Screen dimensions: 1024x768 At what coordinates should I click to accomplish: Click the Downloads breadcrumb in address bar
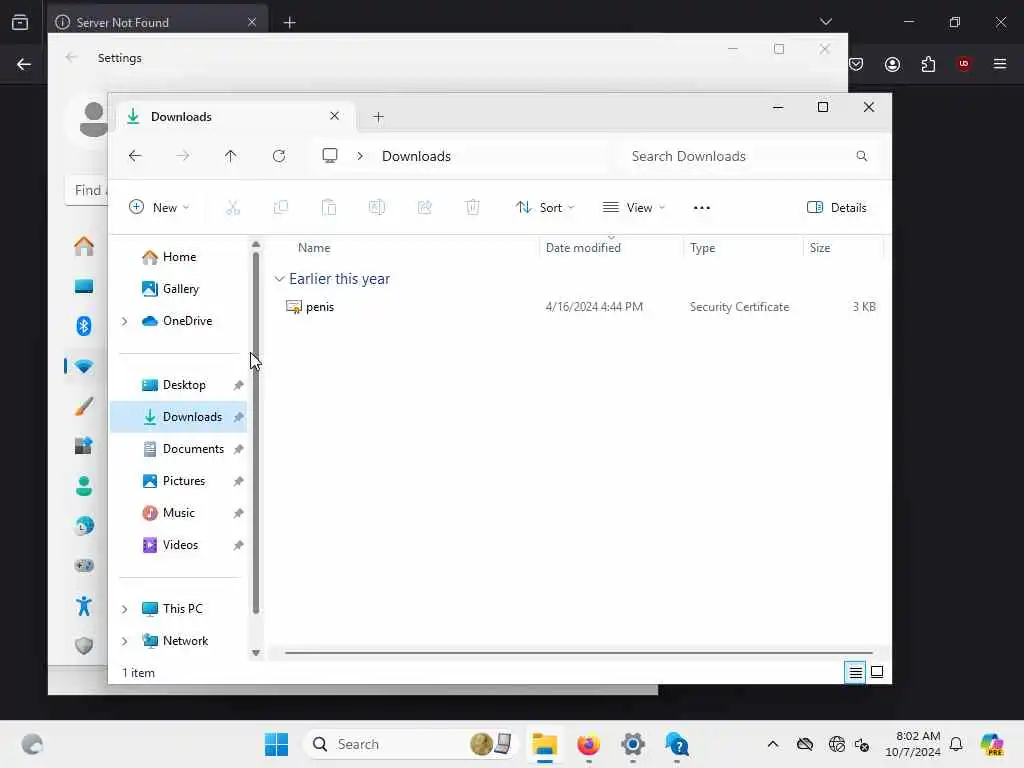tap(416, 157)
